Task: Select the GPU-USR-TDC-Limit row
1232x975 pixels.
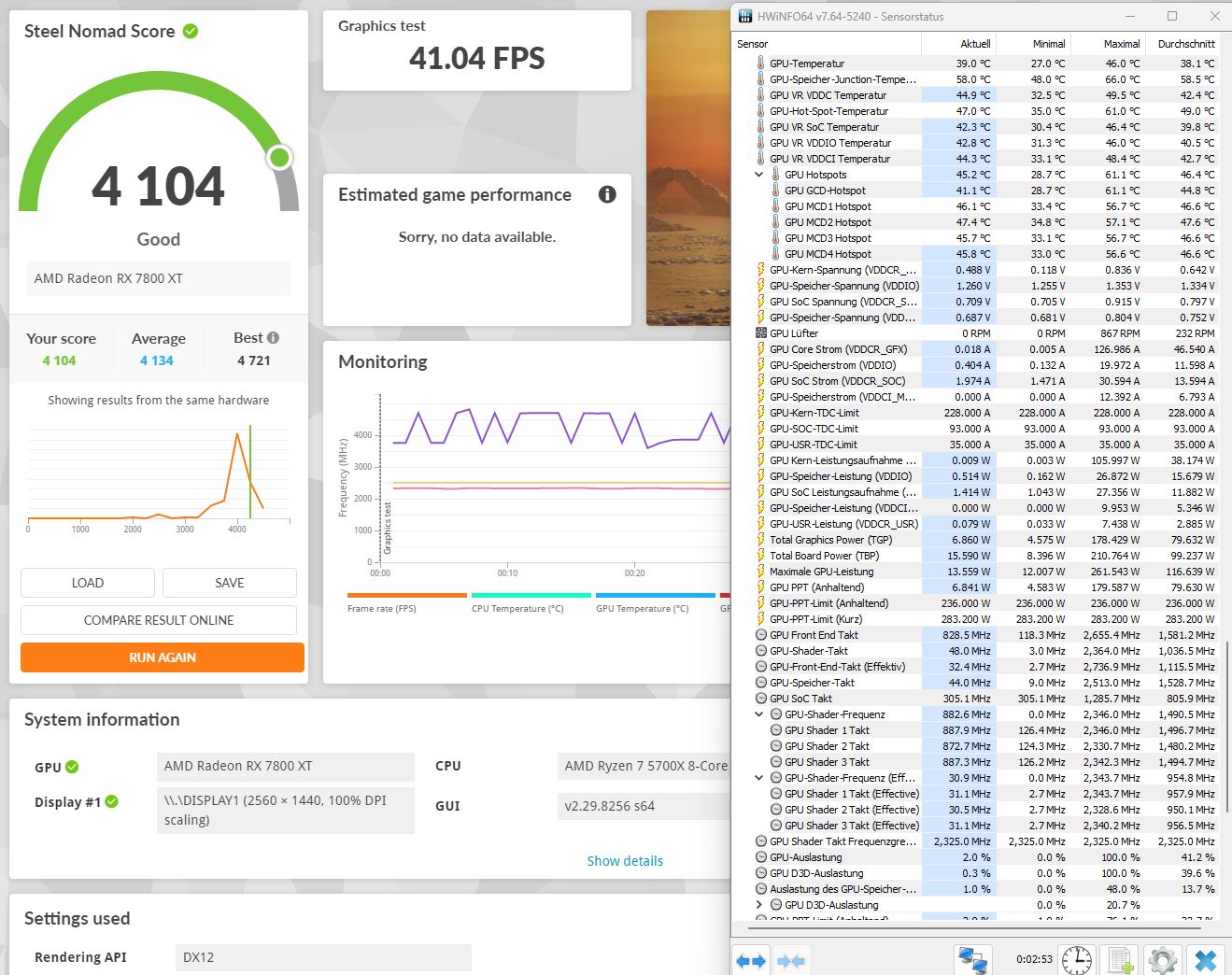Action: tap(977, 445)
